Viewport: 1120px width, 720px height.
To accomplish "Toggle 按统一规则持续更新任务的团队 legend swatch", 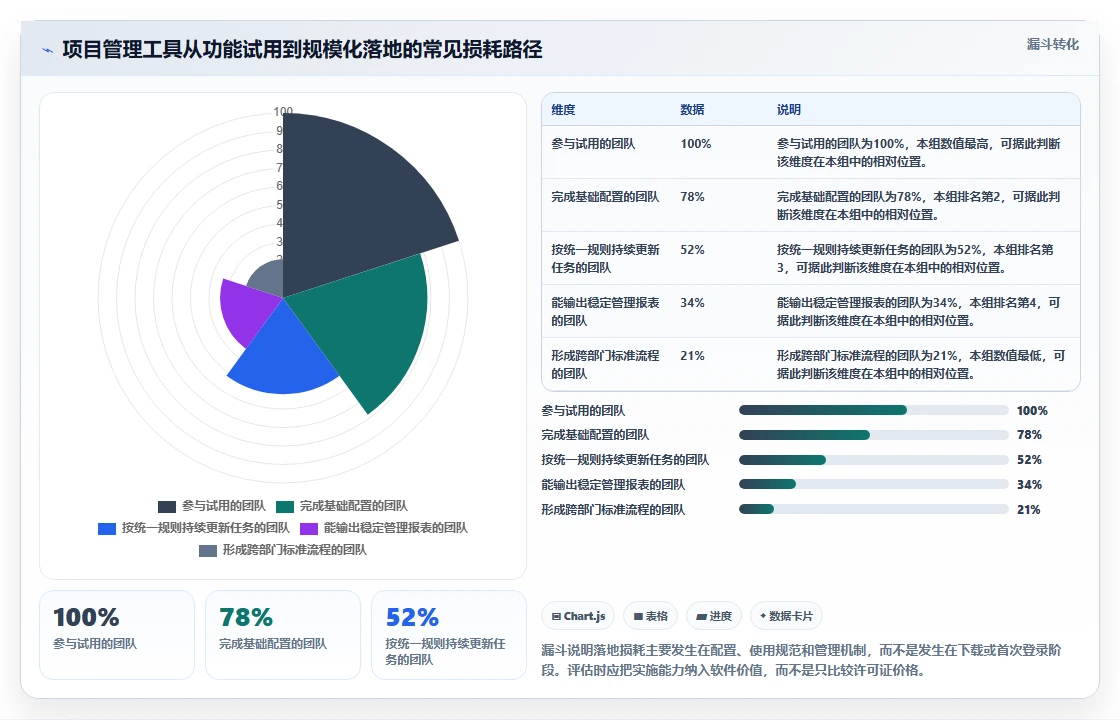I will click(107, 529).
